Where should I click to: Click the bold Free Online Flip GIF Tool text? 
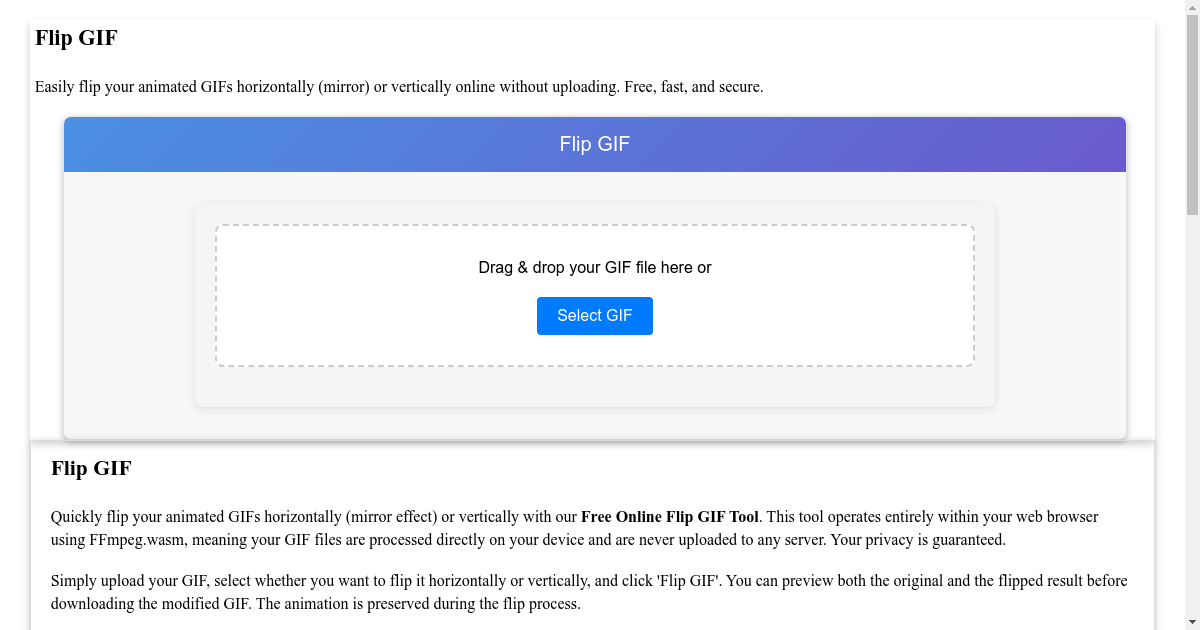click(669, 517)
